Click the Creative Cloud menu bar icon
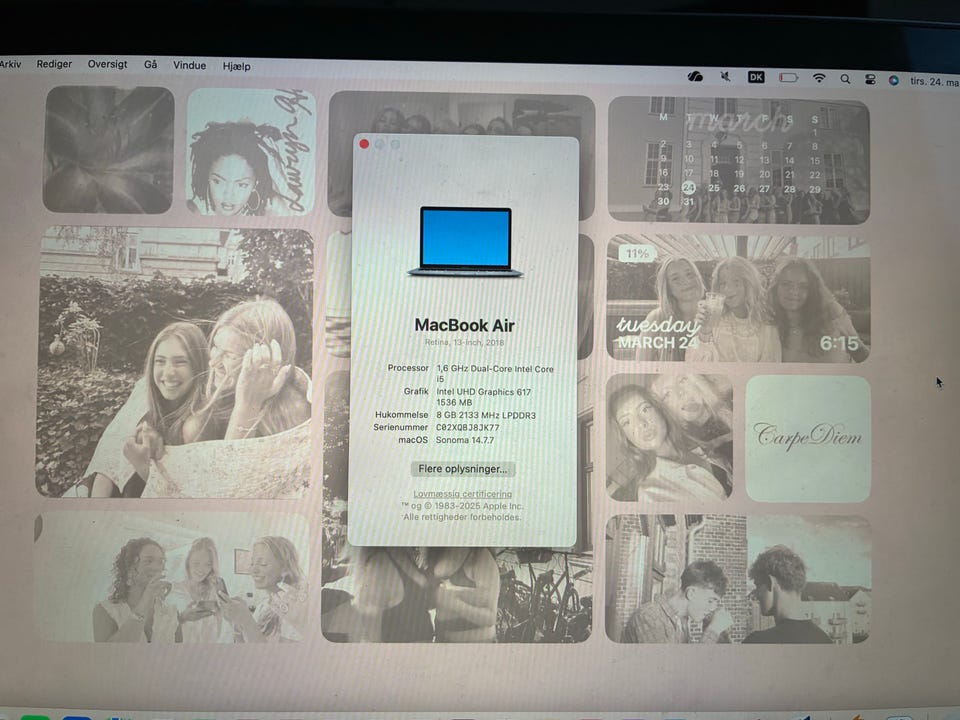This screenshot has width=960, height=720. pyautogui.click(x=695, y=77)
